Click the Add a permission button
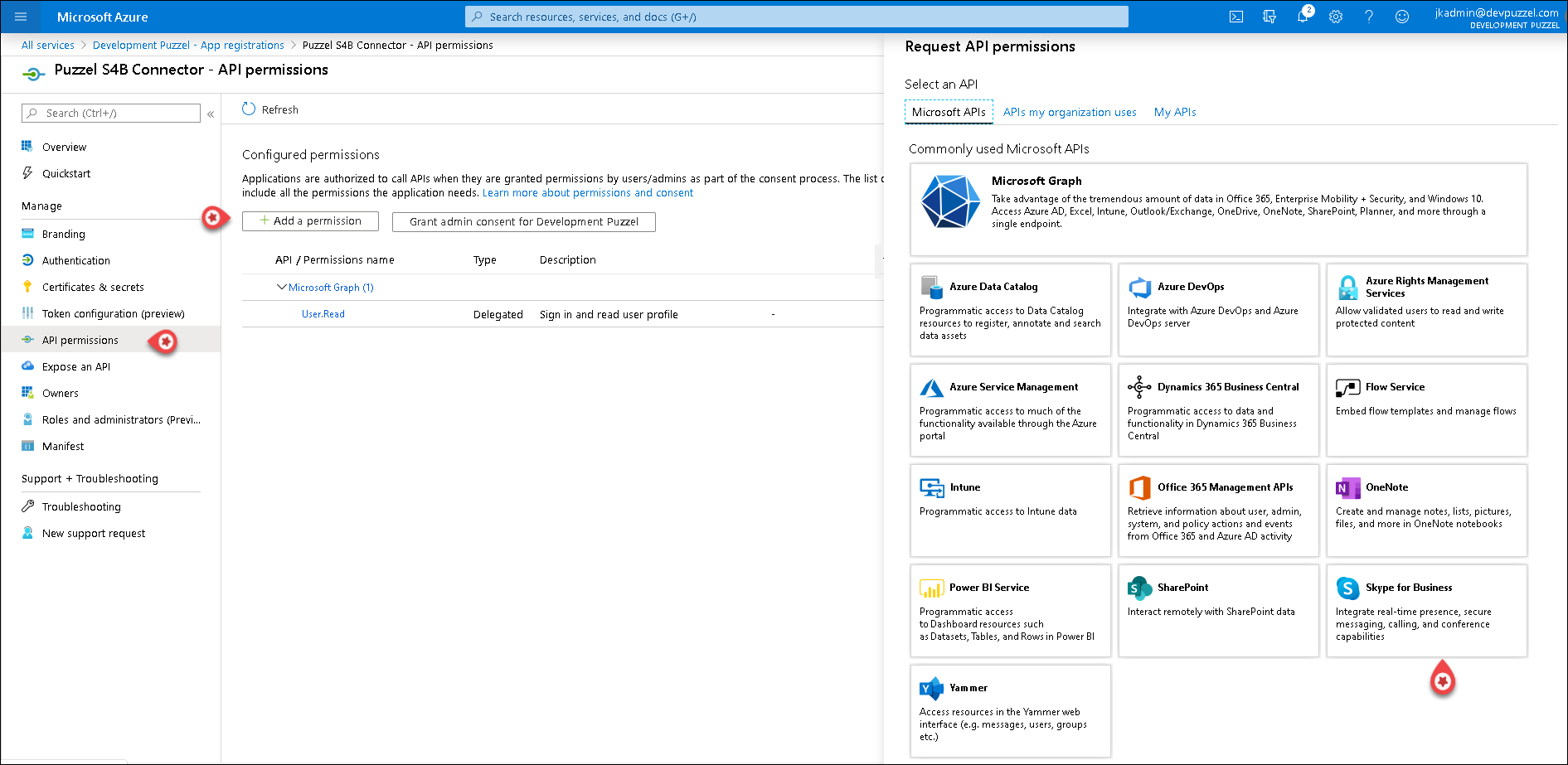Screen dimensions: 1568x765 click(310, 221)
